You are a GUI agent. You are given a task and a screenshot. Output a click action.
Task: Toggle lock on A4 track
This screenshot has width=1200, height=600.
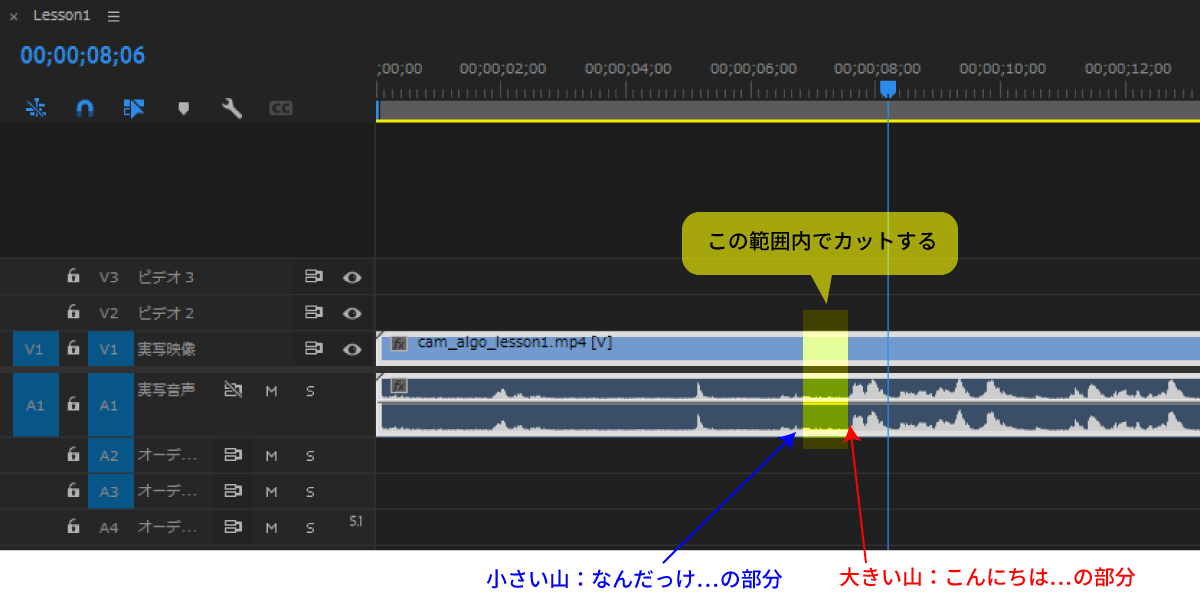[x=73, y=527]
